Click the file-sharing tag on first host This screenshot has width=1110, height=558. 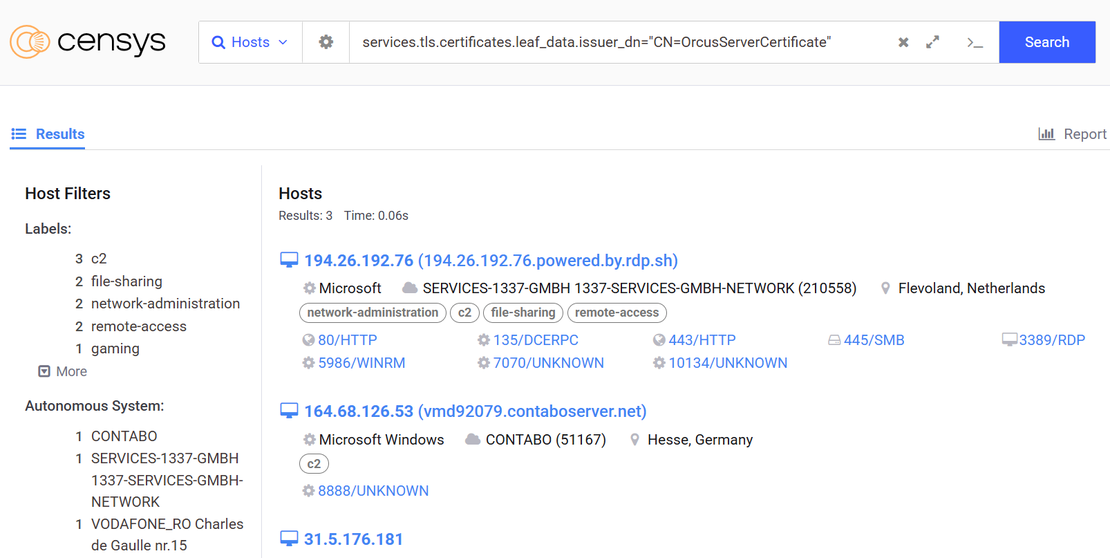pos(522,312)
